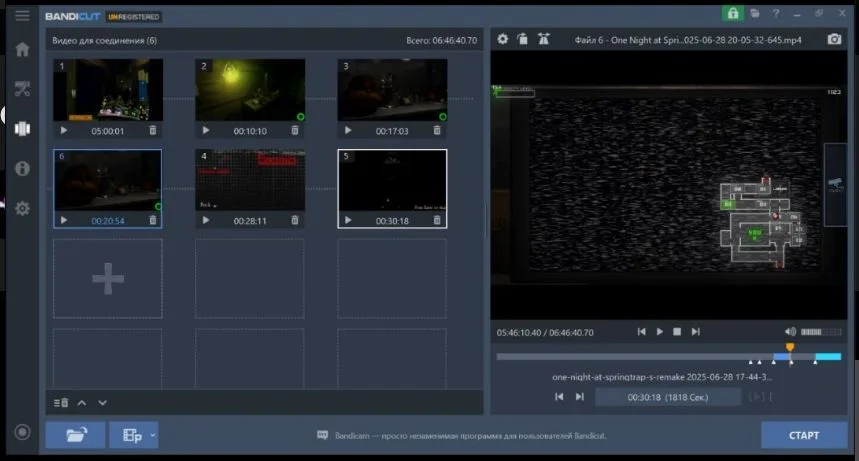The height and width of the screenshot is (461, 859).
Task: Select Join mode sidebar icon
Action: click(x=22, y=129)
